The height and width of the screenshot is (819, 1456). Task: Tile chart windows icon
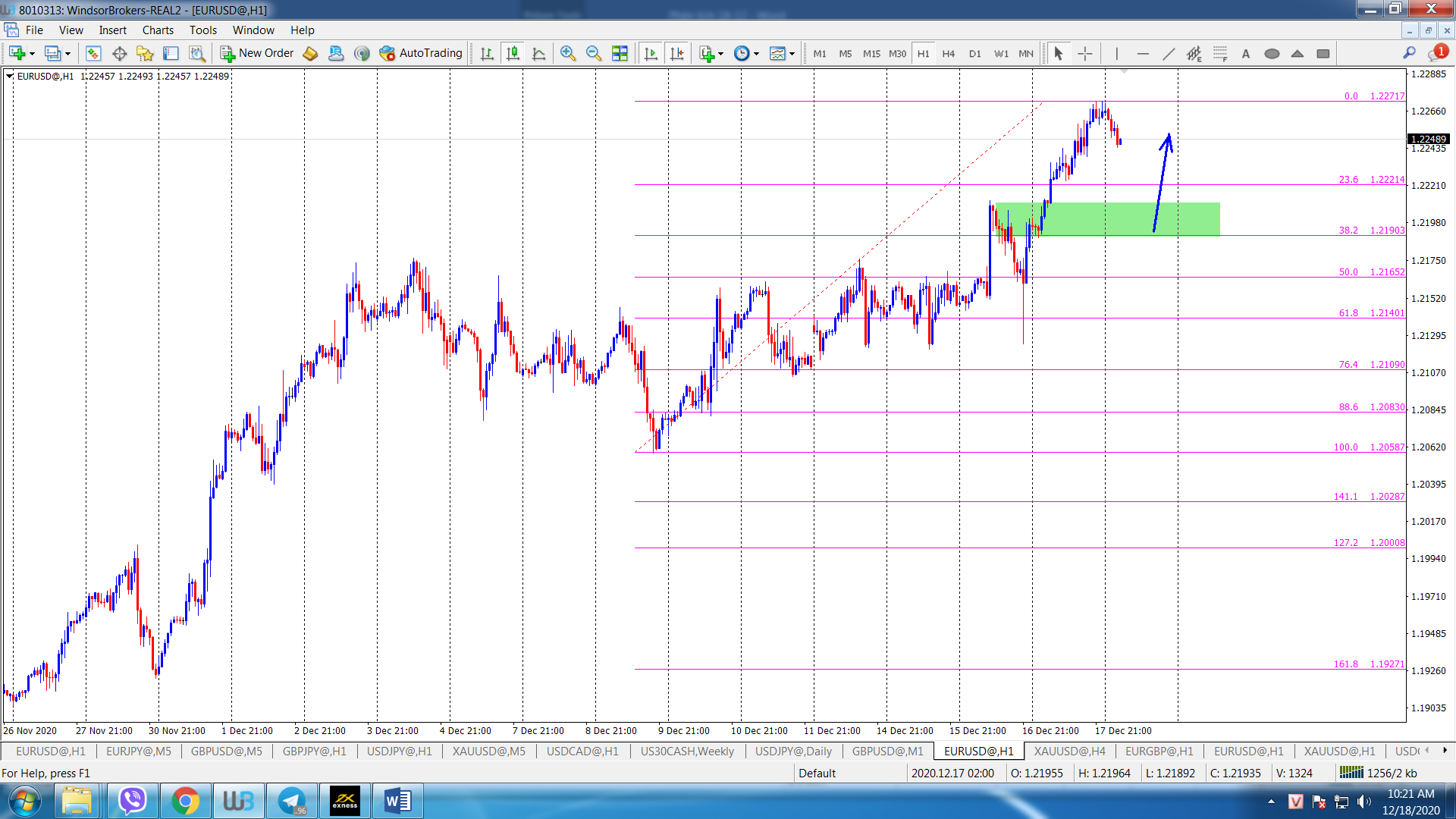tap(620, 53)
